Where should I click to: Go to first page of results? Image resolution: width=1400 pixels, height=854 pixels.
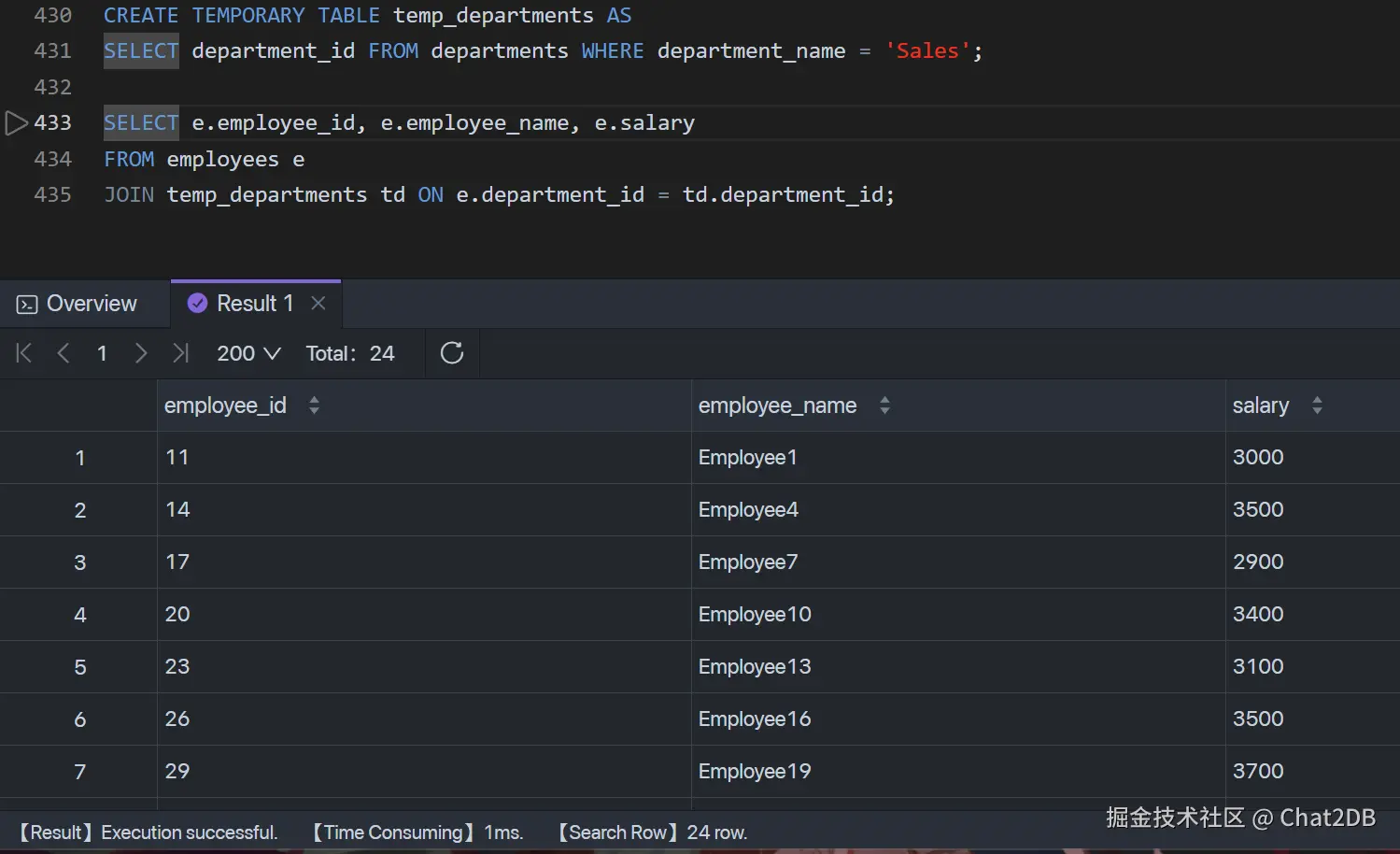pyautogui.click(x=24, y=352)
